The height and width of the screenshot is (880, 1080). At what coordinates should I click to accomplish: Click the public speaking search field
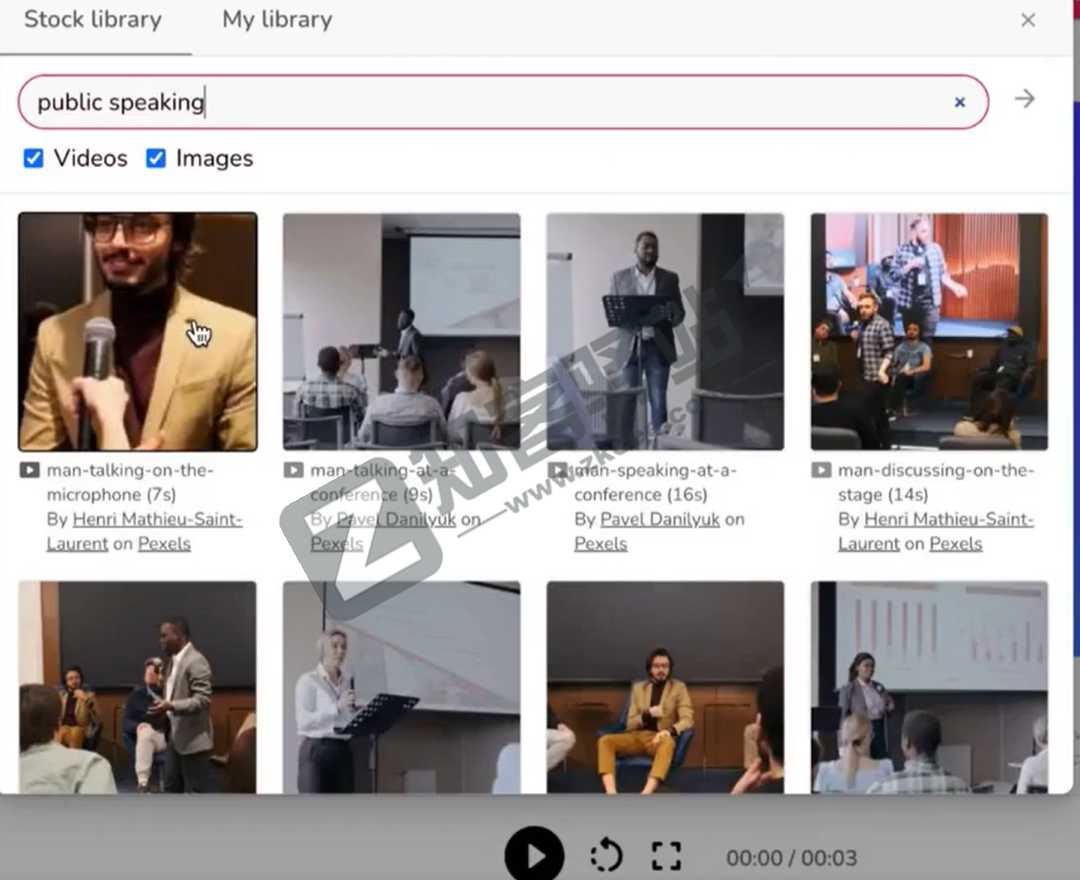pos(480,102)
